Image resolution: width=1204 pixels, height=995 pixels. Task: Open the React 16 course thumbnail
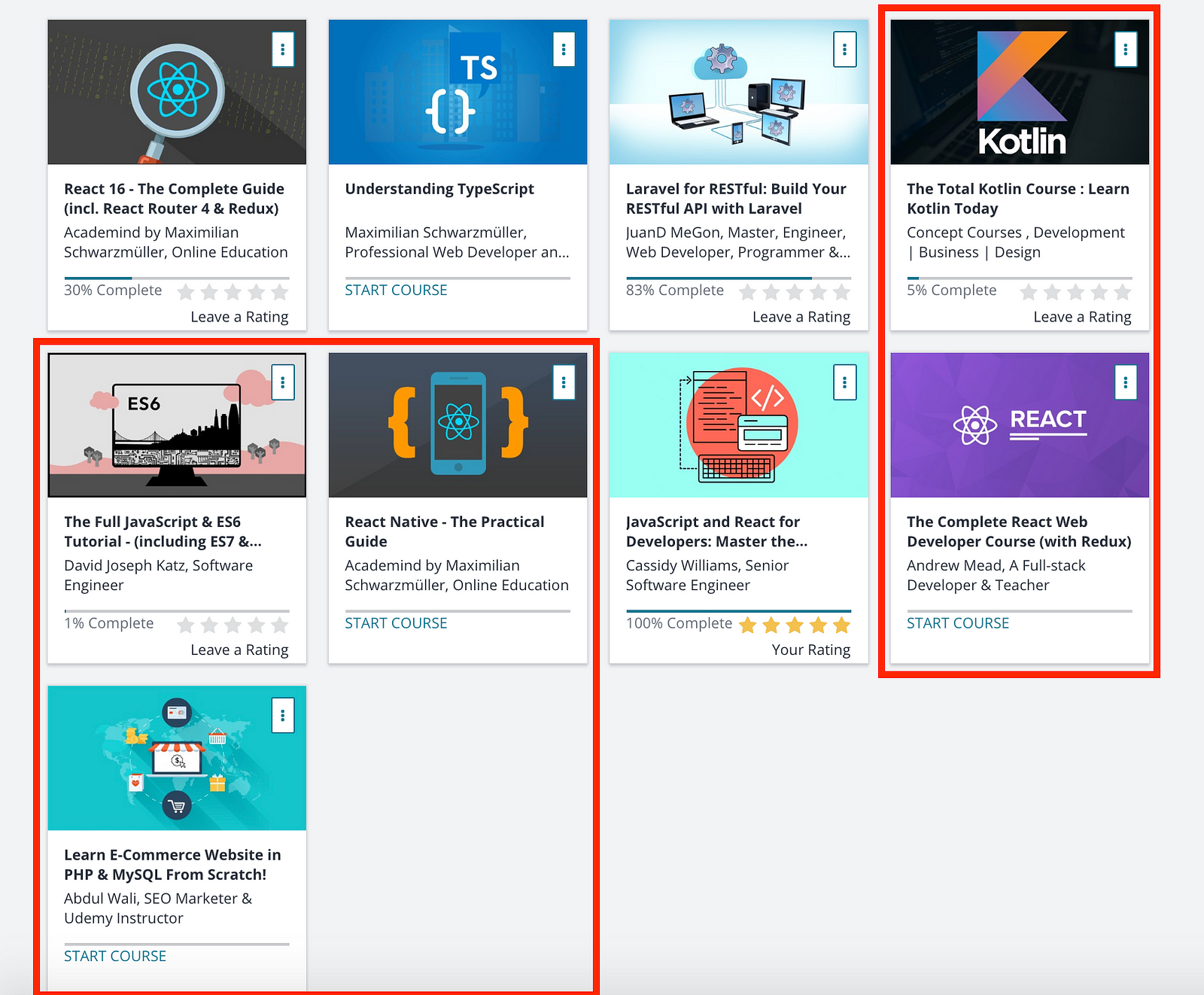pos(177,92)
